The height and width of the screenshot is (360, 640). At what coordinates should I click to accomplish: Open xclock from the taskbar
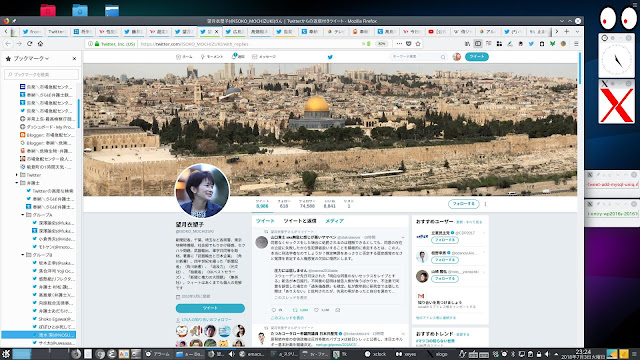(376, 354)
